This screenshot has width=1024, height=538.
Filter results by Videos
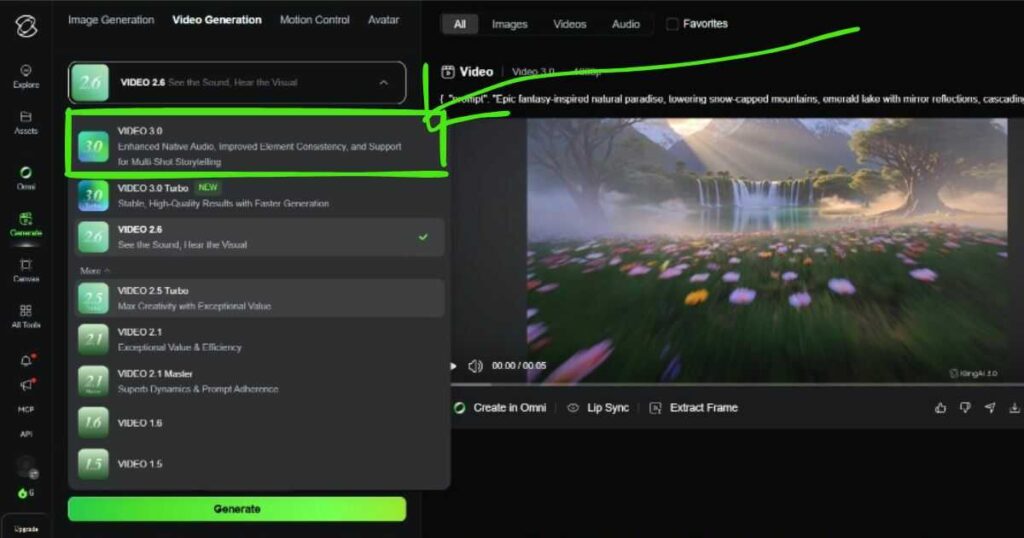pyautogui.click(x=569, y=24)
